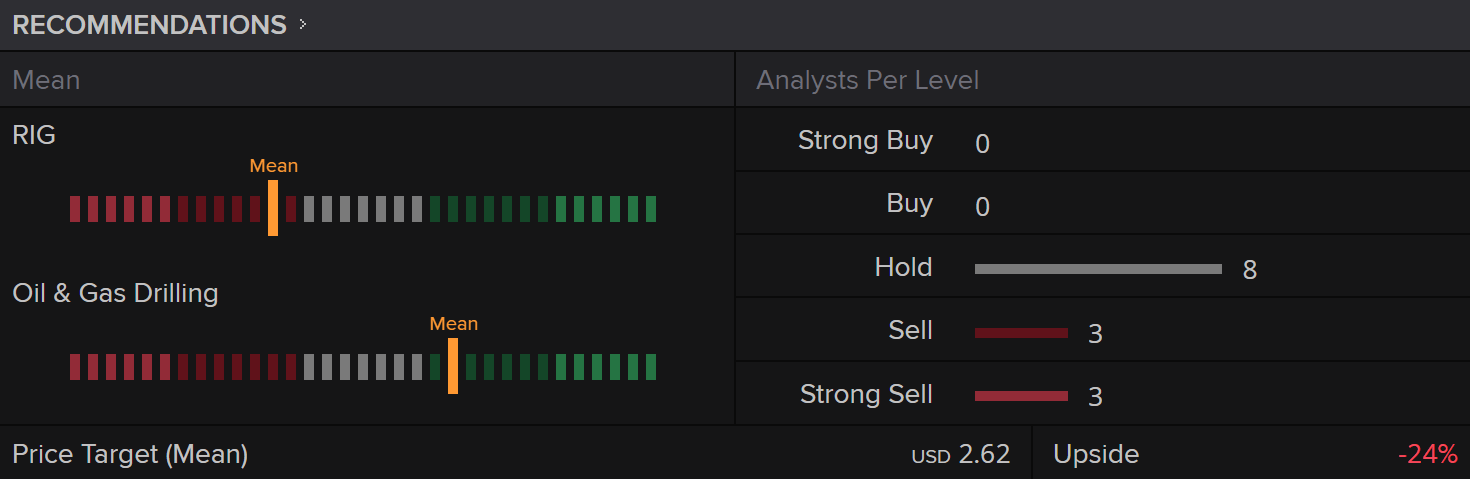Click the Oil & Gas Drilling label
Screen dimensions: 1470x479
pyautogui.click(x=115, y=293)
